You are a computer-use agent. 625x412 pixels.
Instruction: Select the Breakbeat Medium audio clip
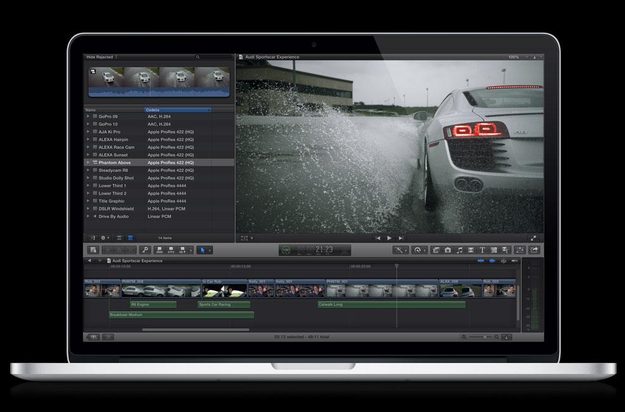[181, 315]
